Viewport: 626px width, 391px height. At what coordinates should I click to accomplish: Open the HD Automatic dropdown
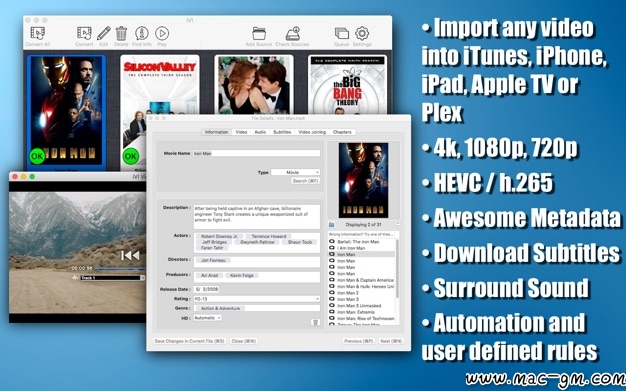click(208, 318)
